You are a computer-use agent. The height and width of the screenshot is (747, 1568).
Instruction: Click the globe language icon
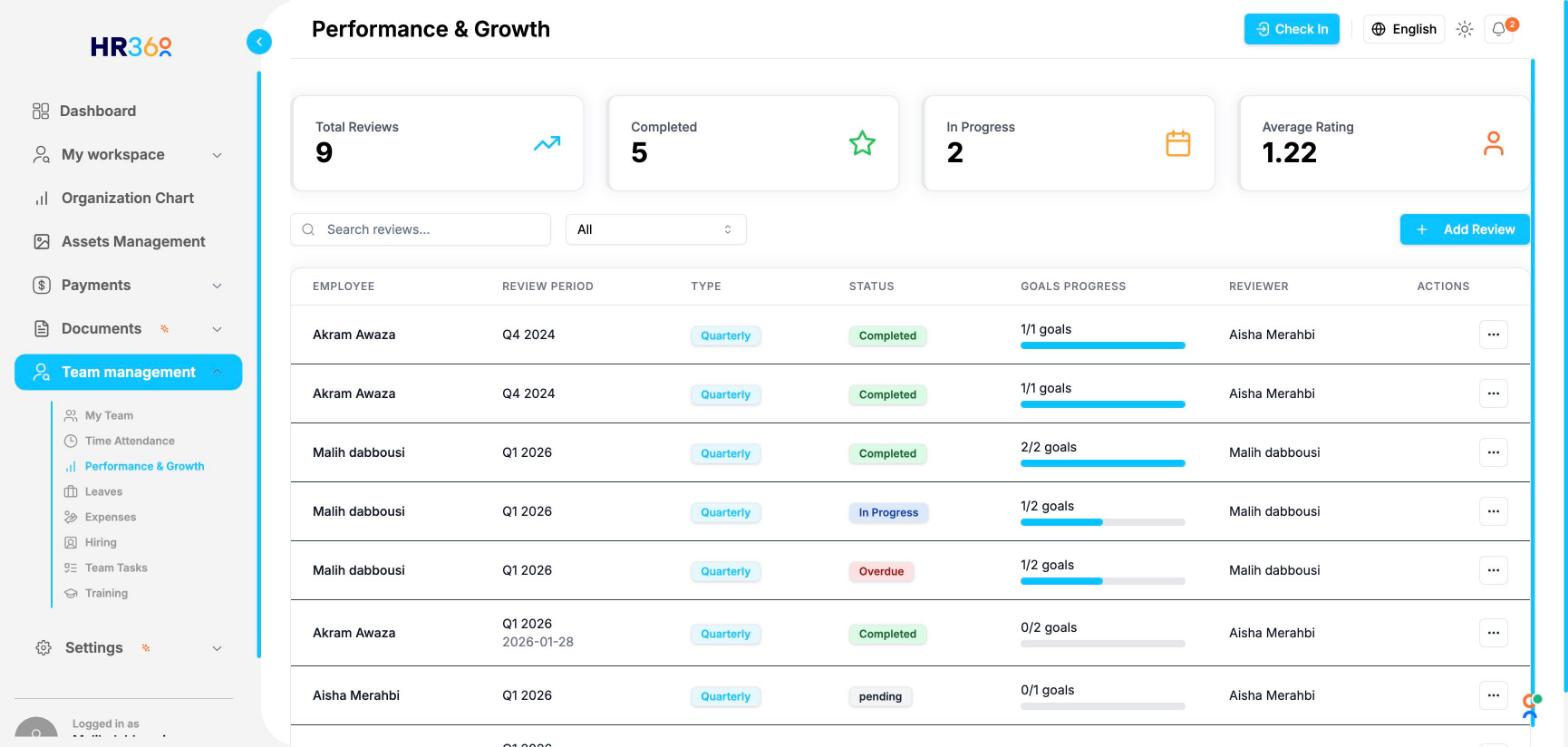1378,29
